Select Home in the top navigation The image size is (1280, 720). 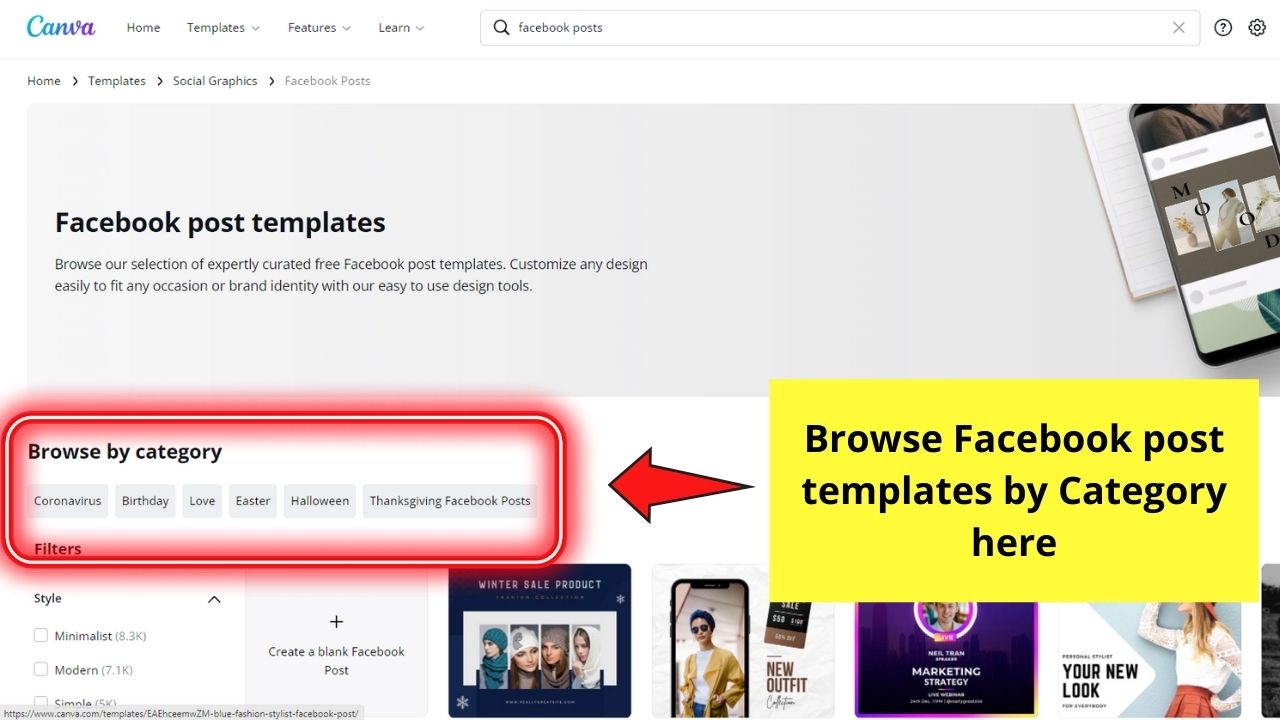coord(143,27)
